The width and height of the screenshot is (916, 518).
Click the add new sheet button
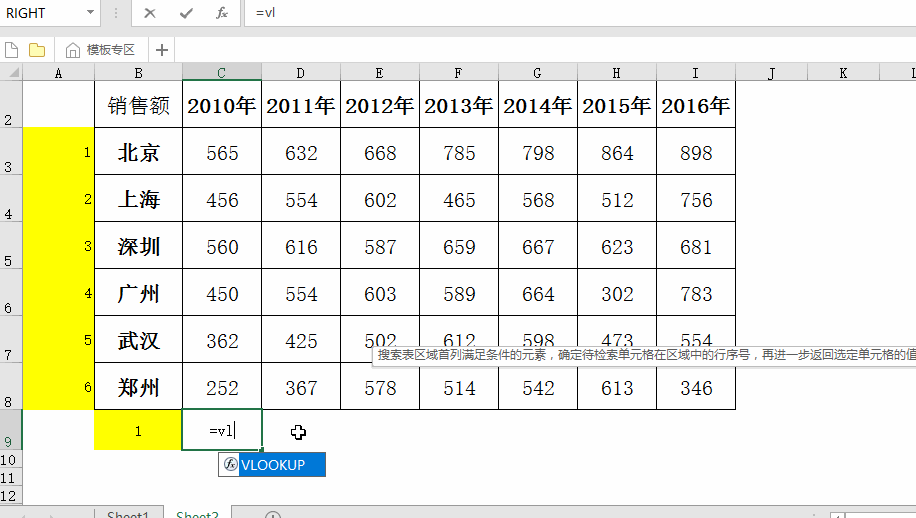coord(273,516)
